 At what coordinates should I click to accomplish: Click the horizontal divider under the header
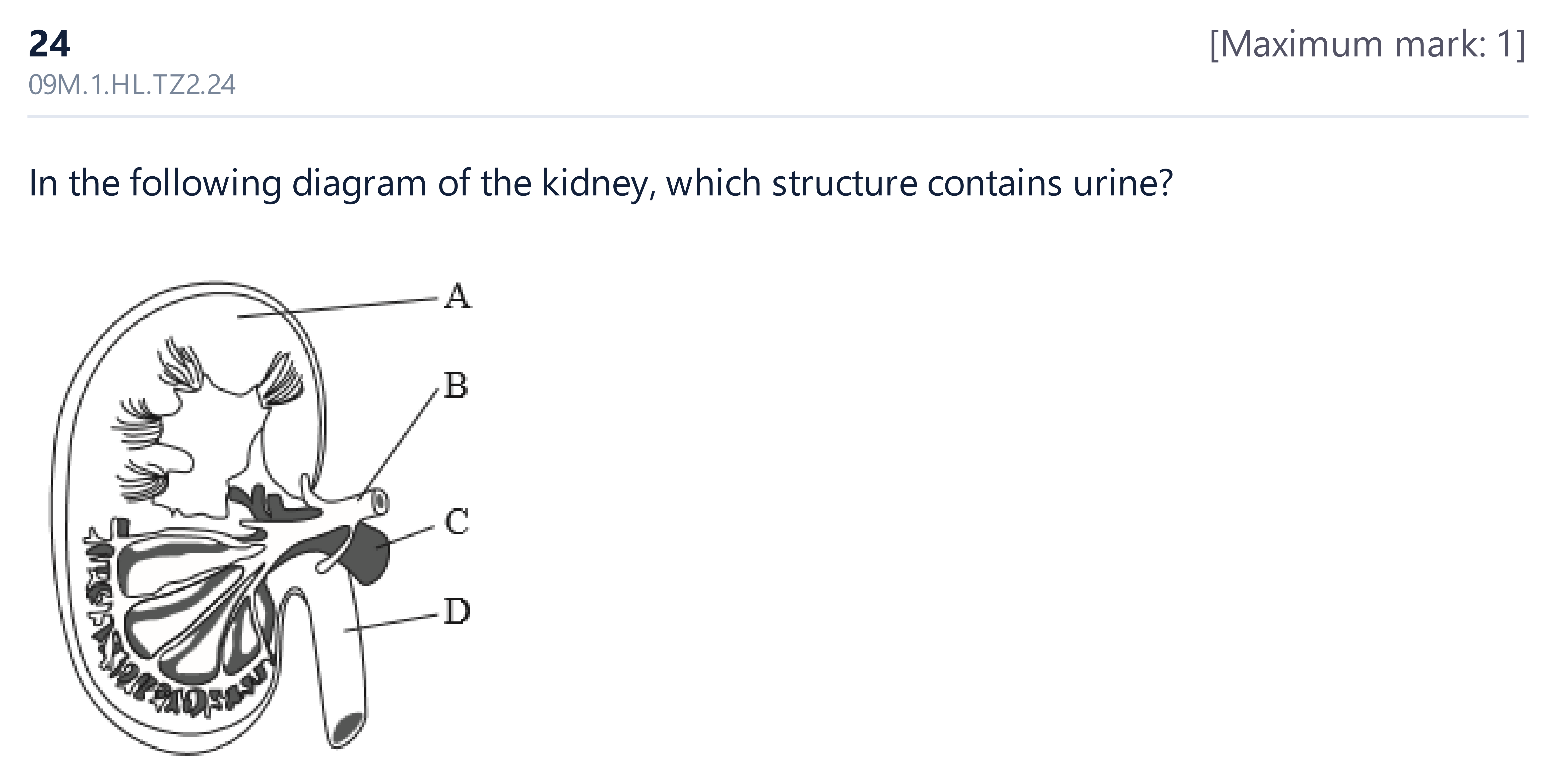click(778, 116)
